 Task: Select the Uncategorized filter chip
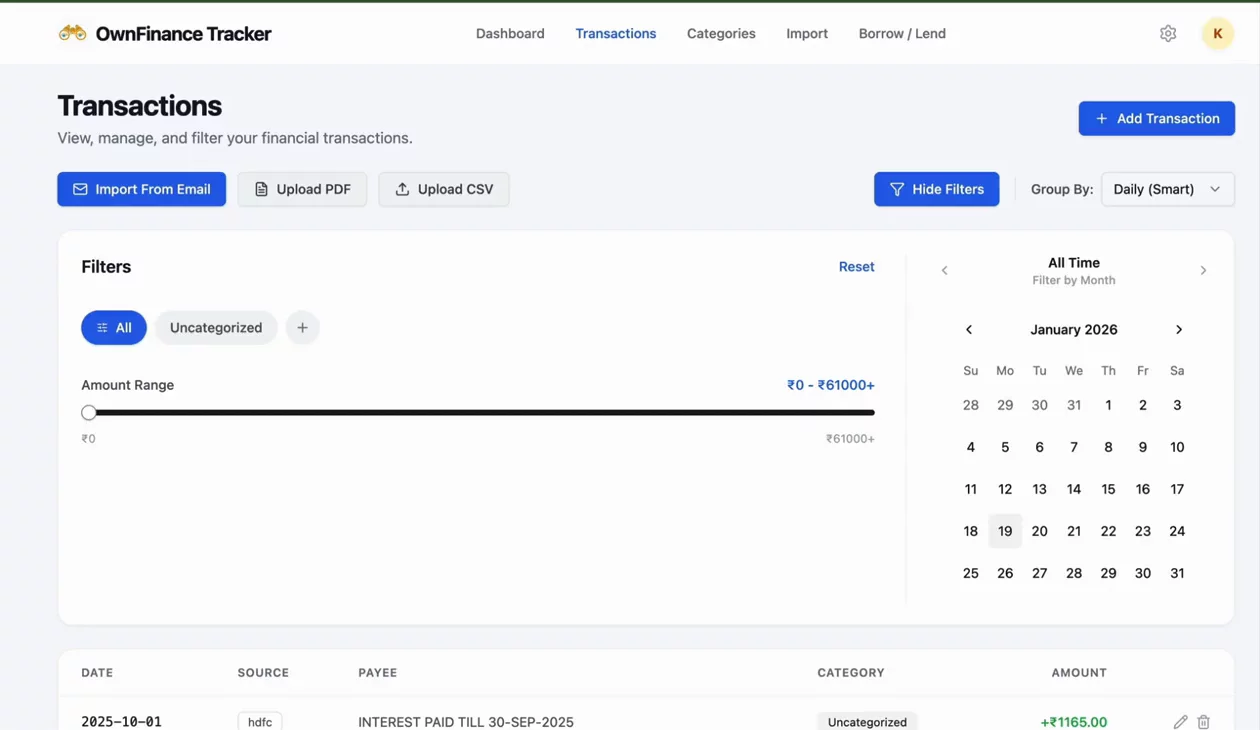tap(216, 328)
